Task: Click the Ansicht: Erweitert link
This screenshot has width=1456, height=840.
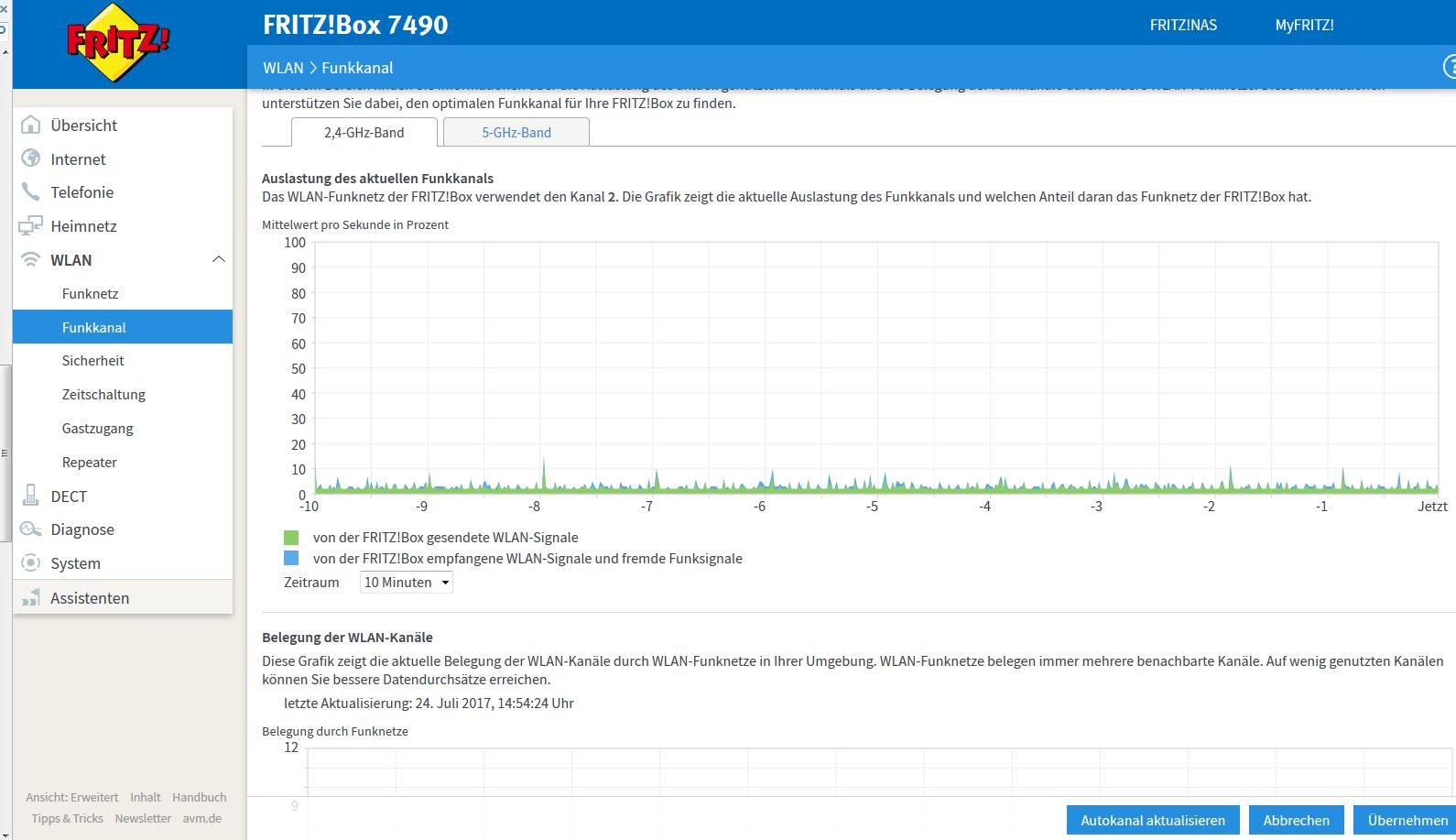Action: click(x=72, y=797)
